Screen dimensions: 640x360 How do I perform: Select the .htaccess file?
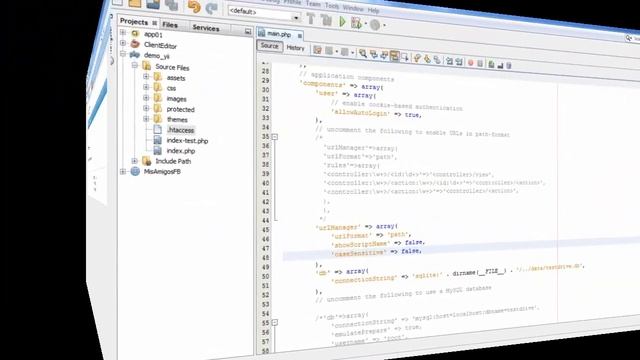click(180, 130)
